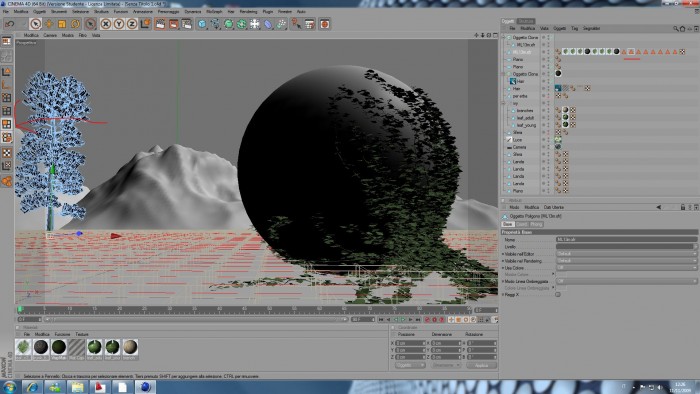The image size is (700, 394).
Task: Switch to the Phong attribute tab
Action: coord(536,224)
